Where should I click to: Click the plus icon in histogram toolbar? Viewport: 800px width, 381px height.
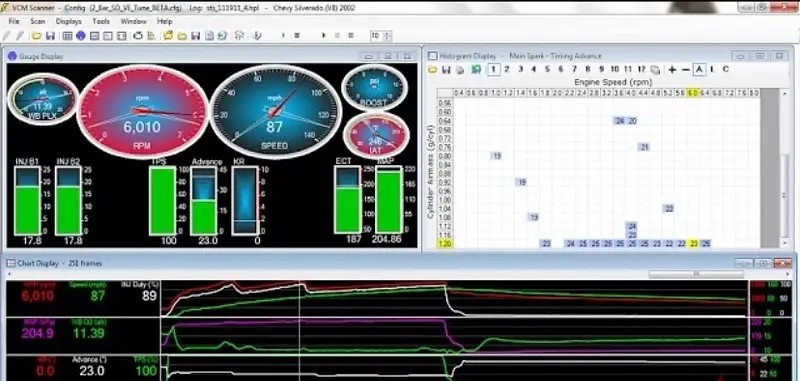coord(672,70)
